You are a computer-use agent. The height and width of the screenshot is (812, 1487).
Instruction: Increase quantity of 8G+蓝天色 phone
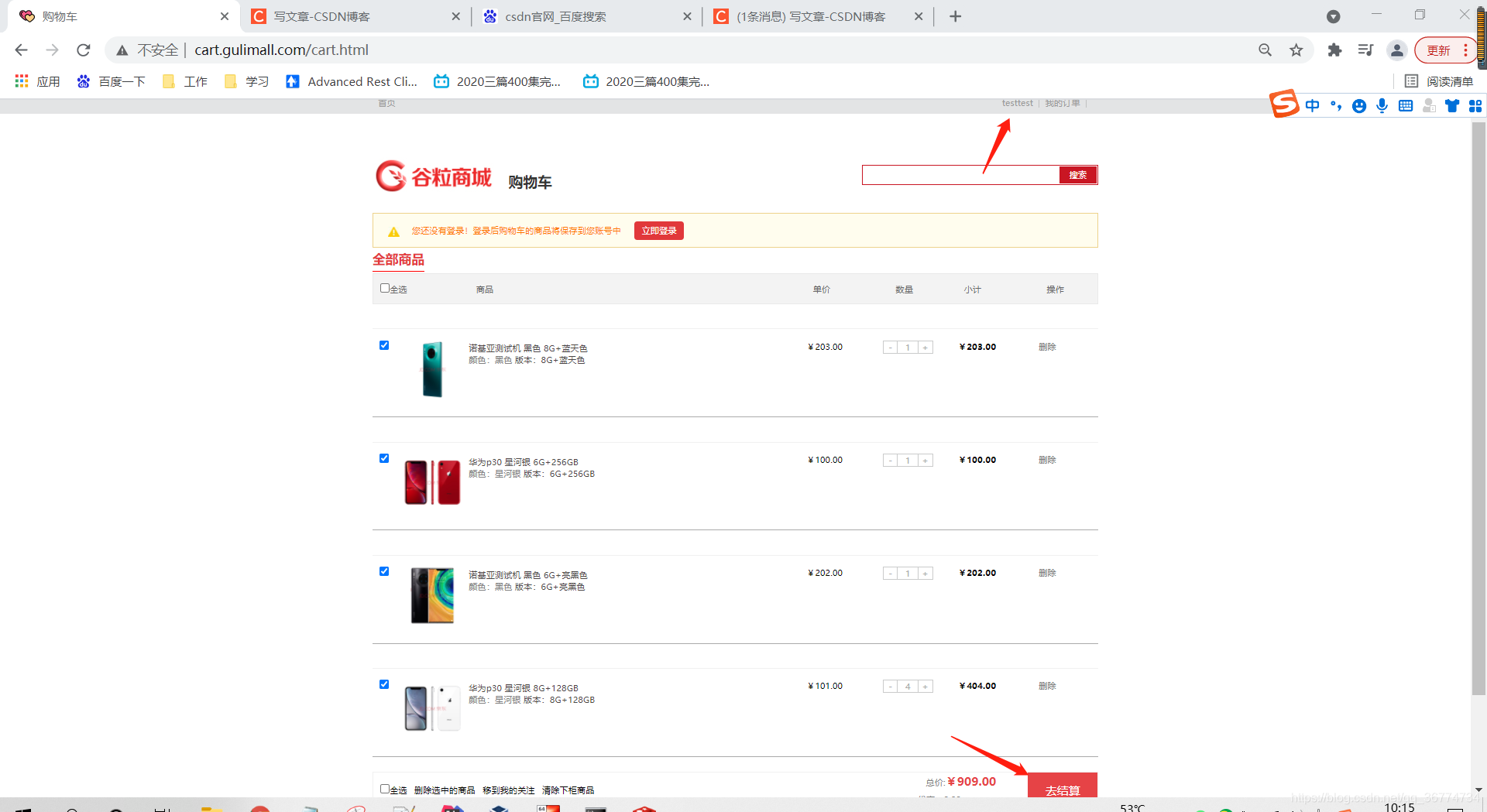tap(926, 348)
